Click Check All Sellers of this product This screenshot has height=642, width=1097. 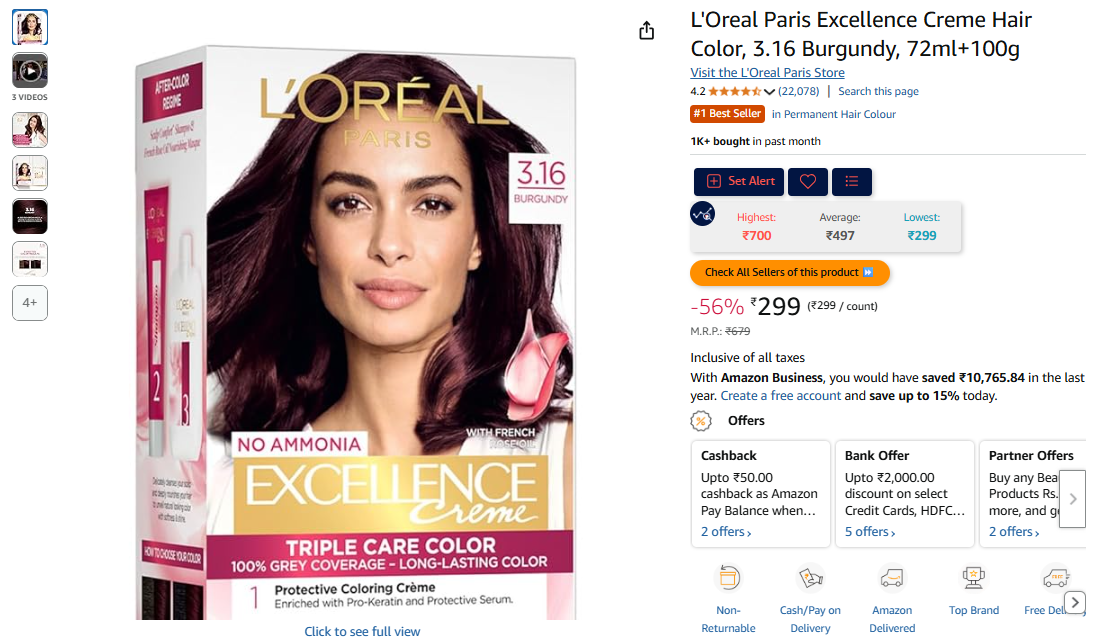(x=789, y=273)
